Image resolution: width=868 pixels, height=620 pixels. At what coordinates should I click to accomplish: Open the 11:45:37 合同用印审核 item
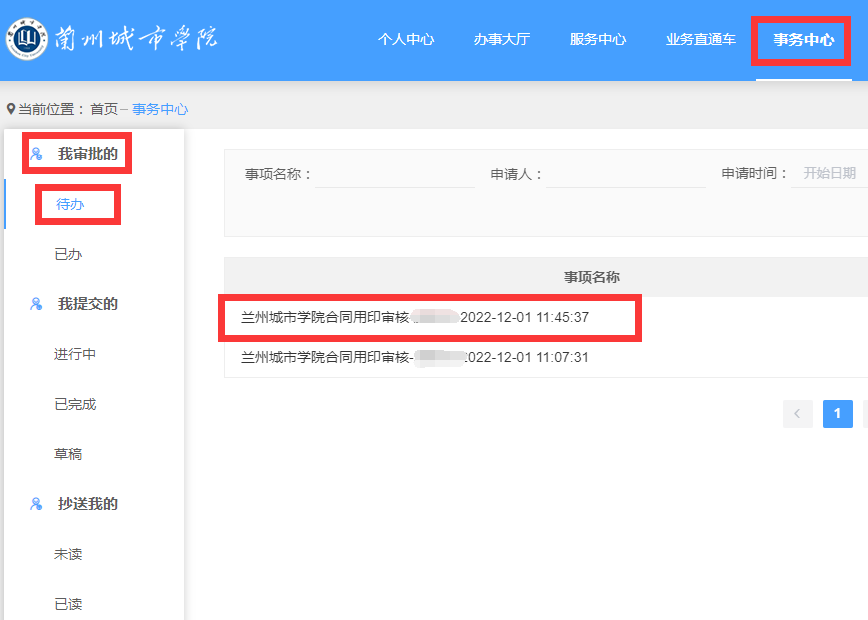[x=415, y=317]
